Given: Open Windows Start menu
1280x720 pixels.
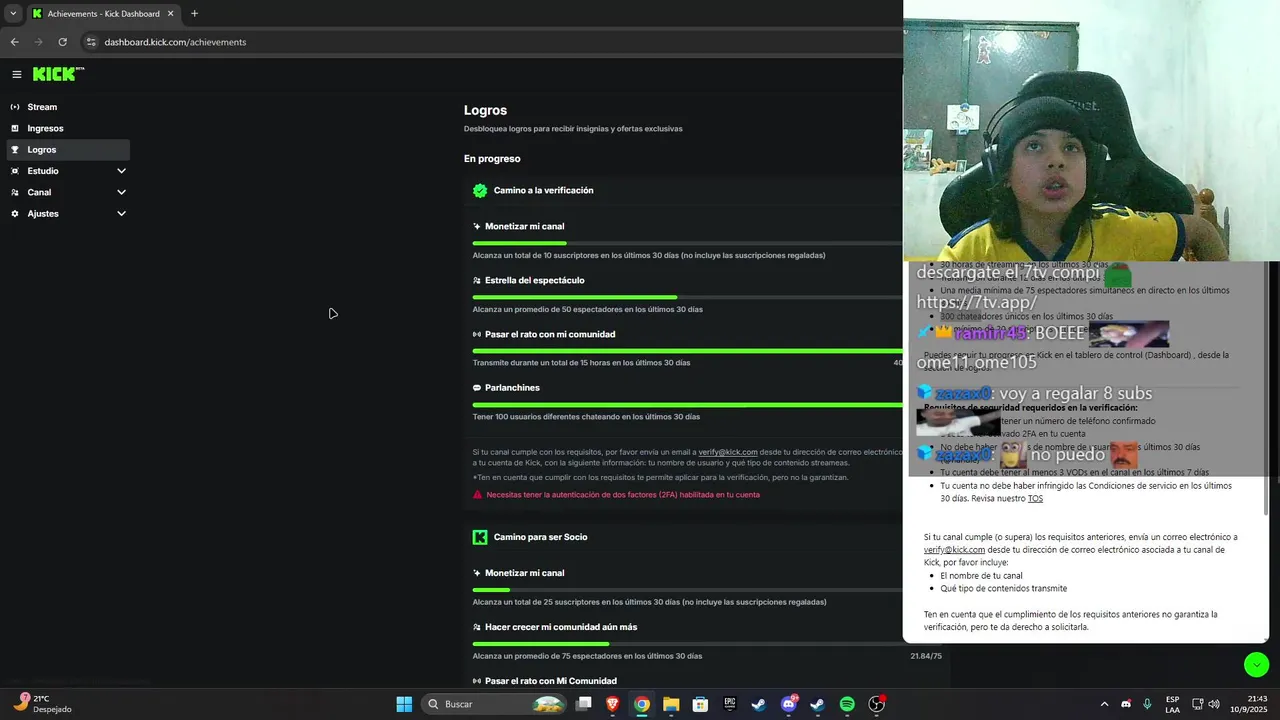Looking at the screenshot, I should click(x=404, y=704).
